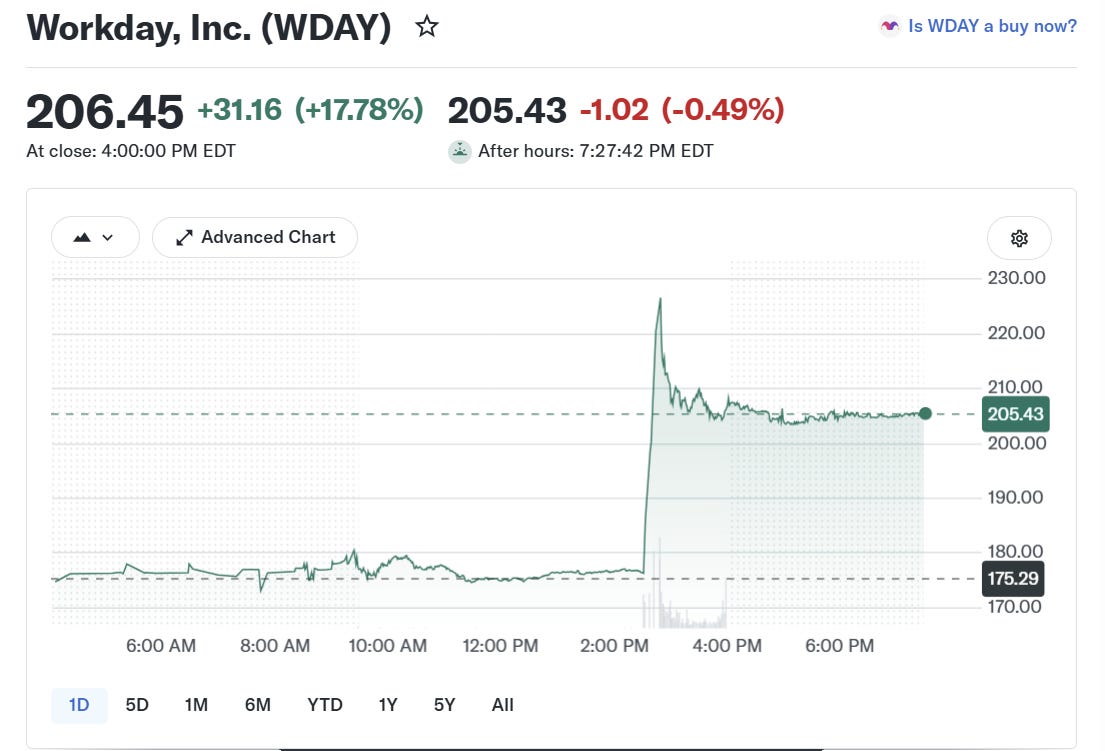Select the 1Y time range
The height and width of the screenshot is (751, 1105).
pos(388,705)
